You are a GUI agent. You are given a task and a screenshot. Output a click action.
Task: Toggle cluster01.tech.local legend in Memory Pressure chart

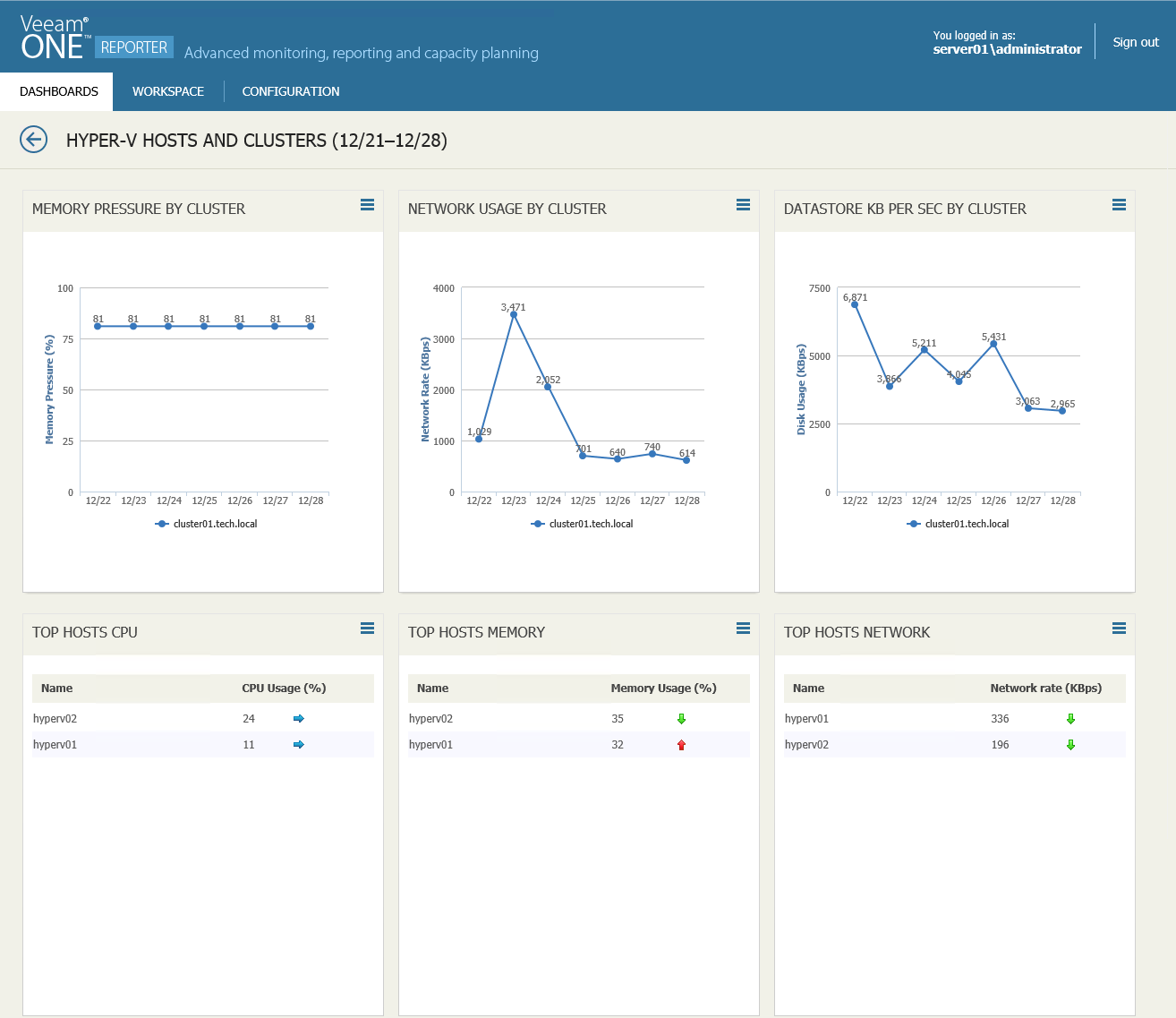tap(207, 524)
